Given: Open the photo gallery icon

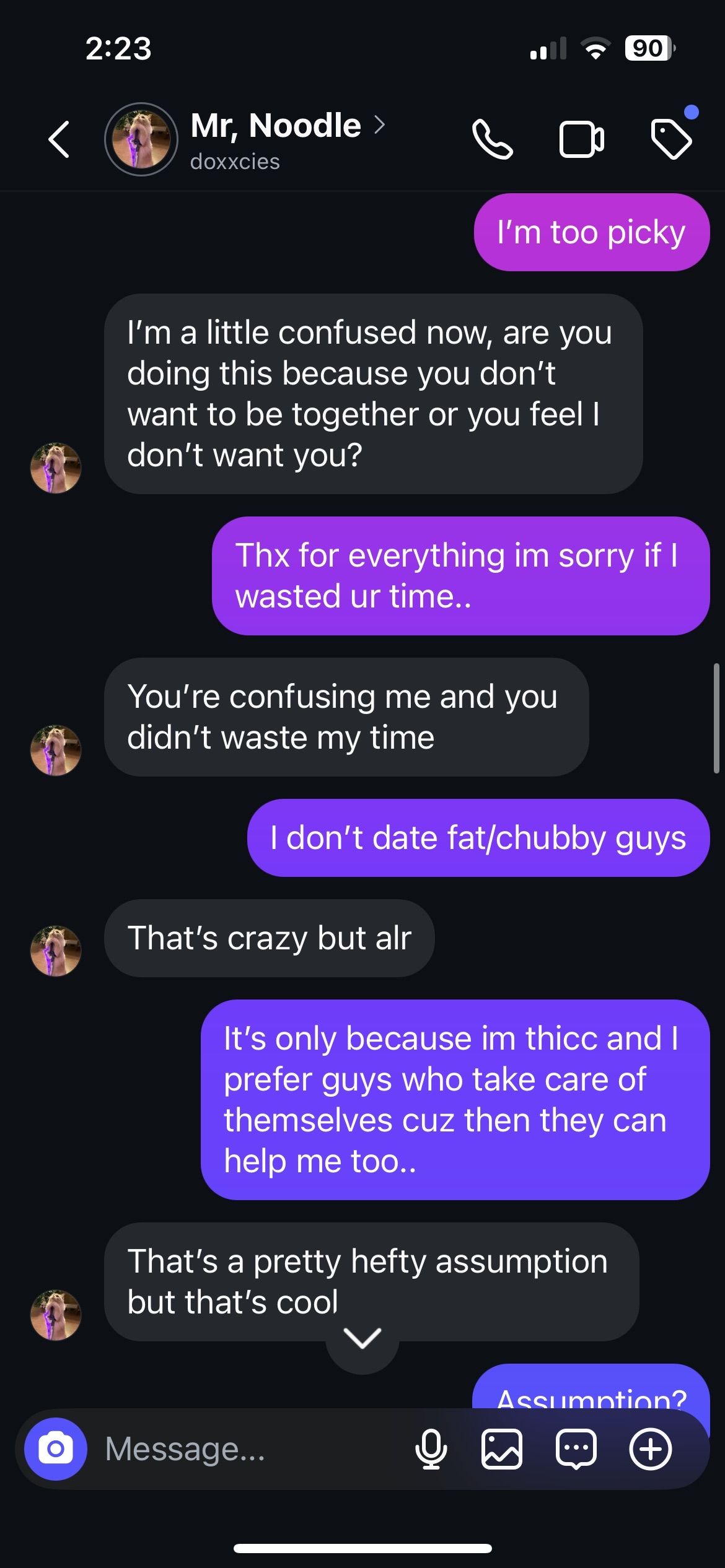Looking at the screenshot, I should 502,1449.
